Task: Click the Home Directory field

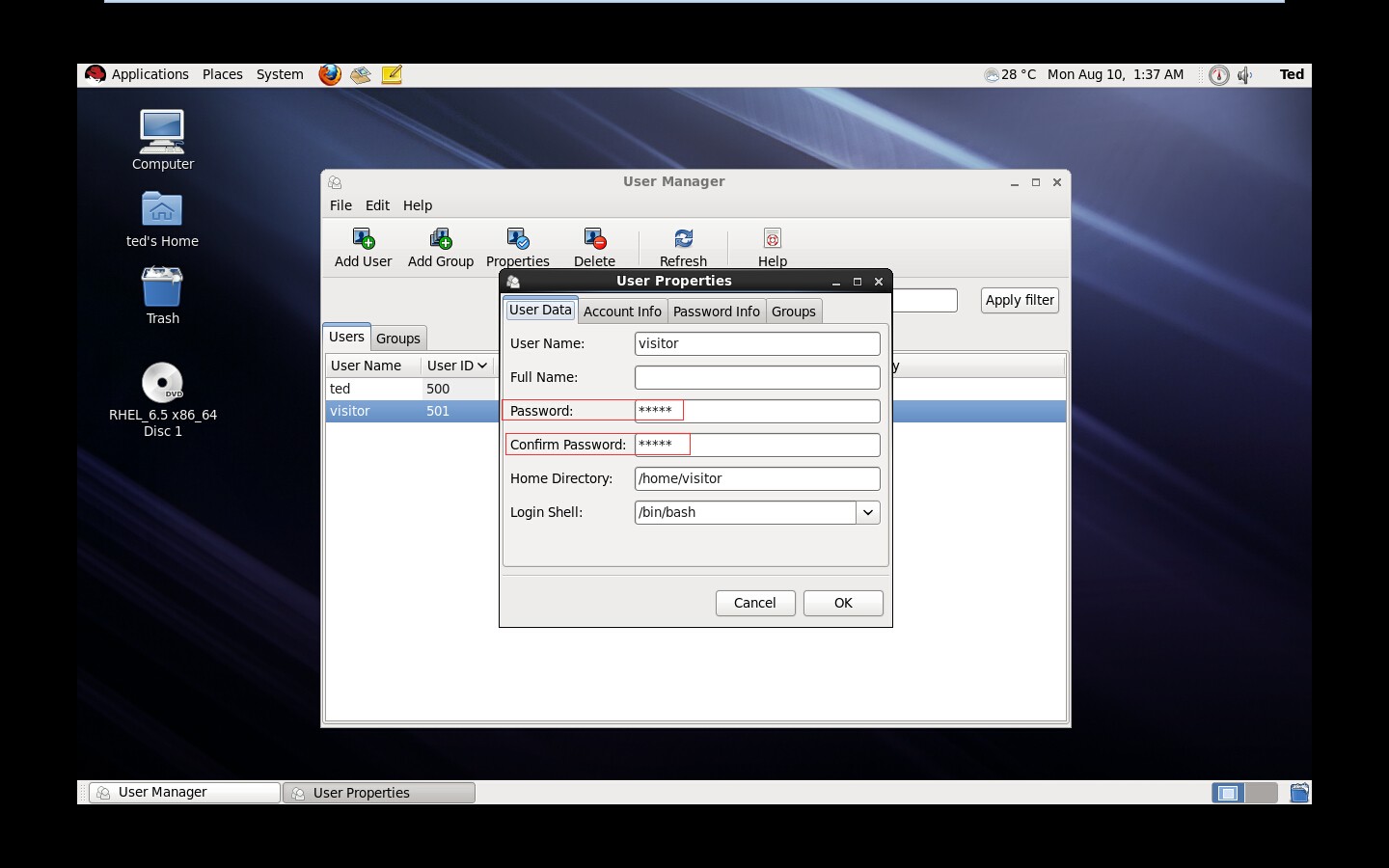Action: click(757, 478)
